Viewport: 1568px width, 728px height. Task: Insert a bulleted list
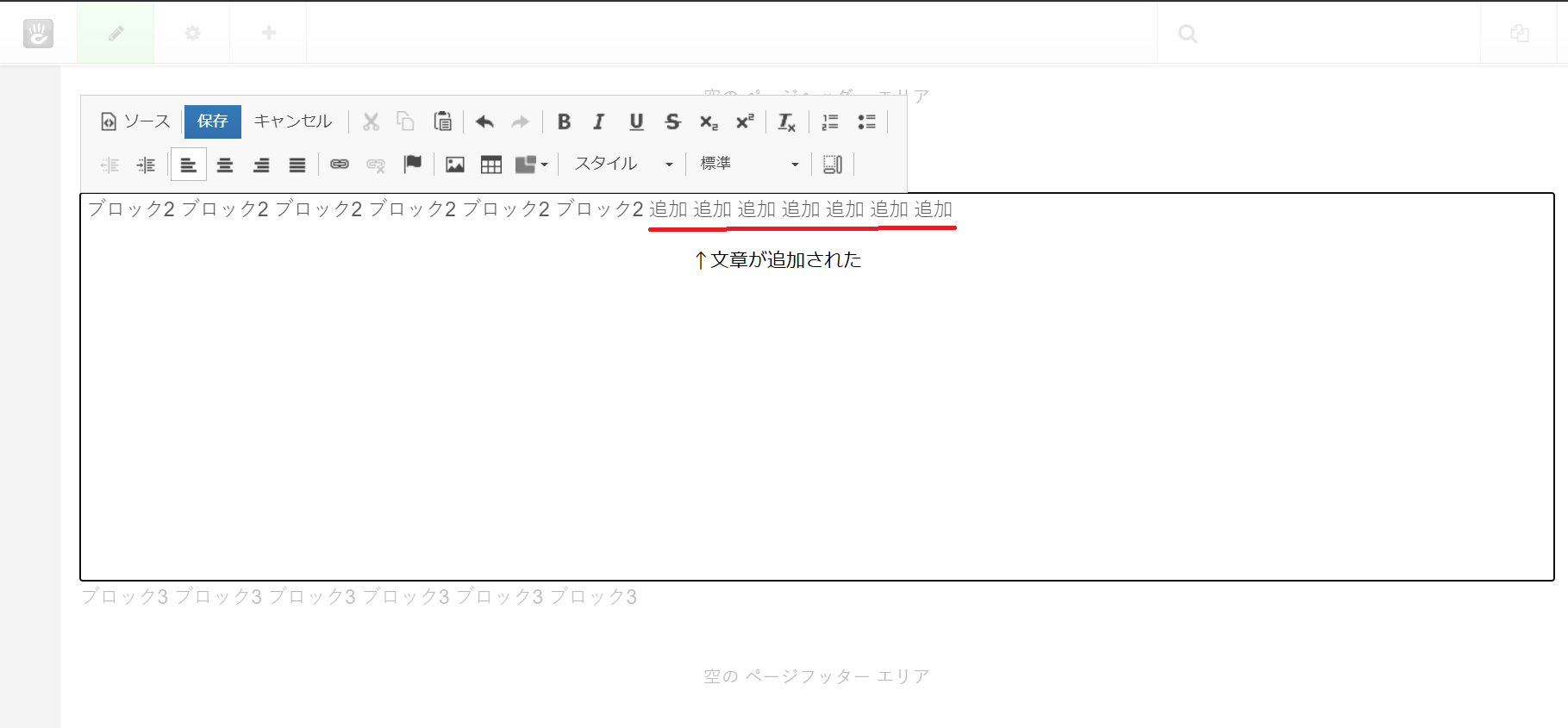pos(866,121)
